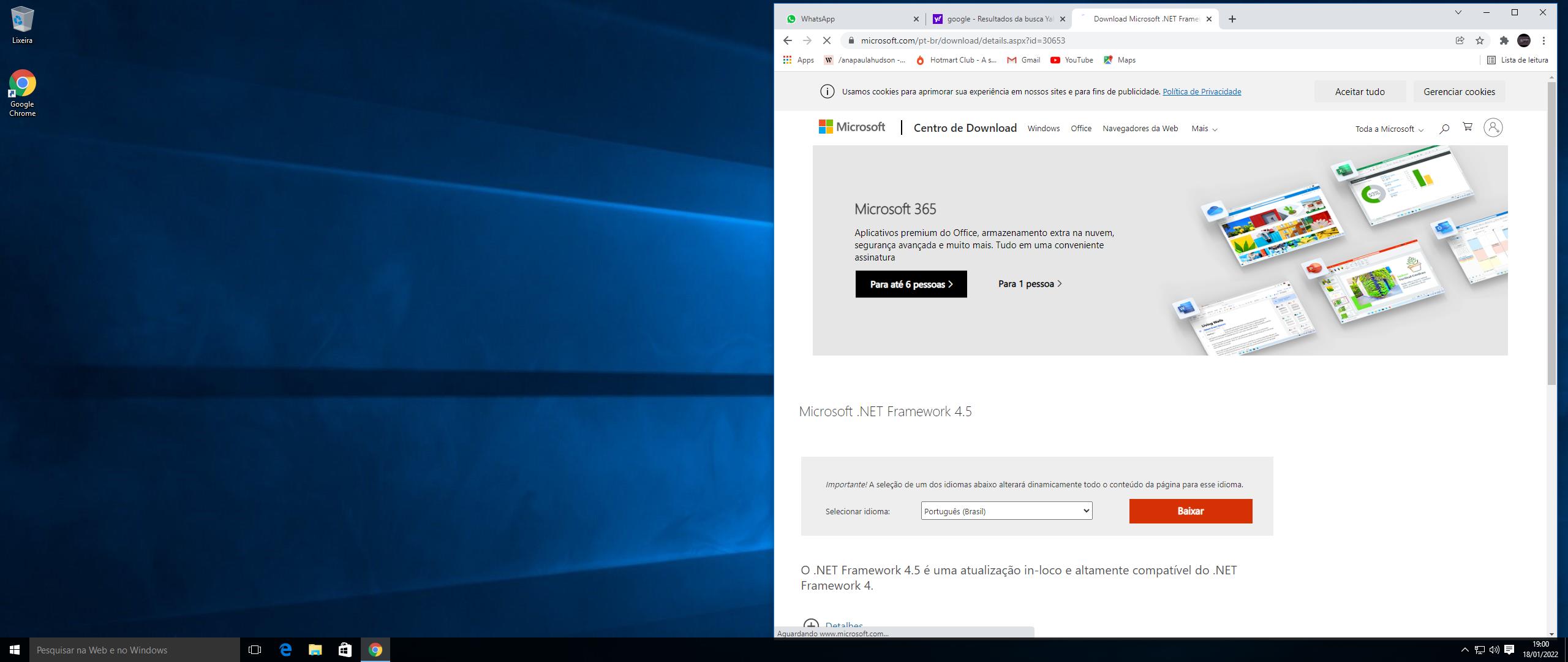Click the Microsoft search magnifier icon
The width and height of the screenshot is (1568, 662).
click(1444, 129)
